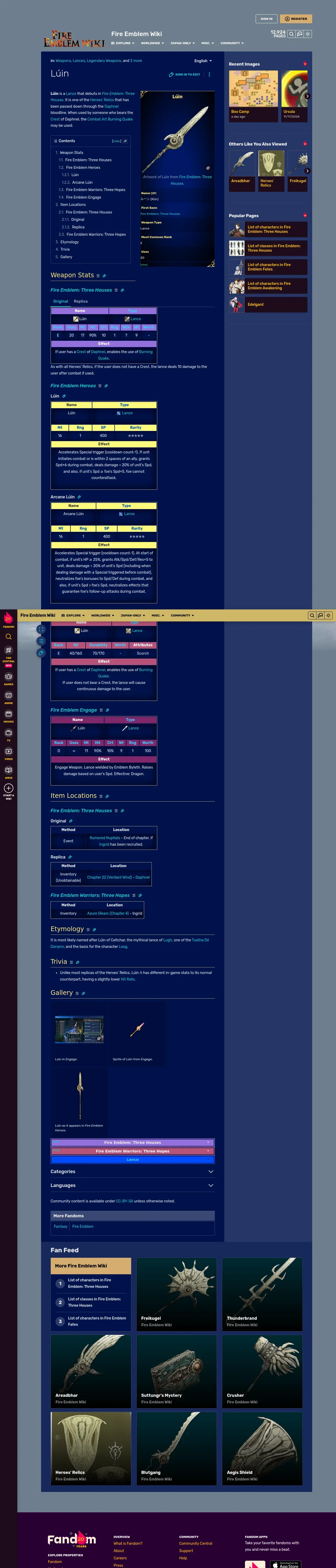Open the Fantasy fandom link

(60, 1226)
